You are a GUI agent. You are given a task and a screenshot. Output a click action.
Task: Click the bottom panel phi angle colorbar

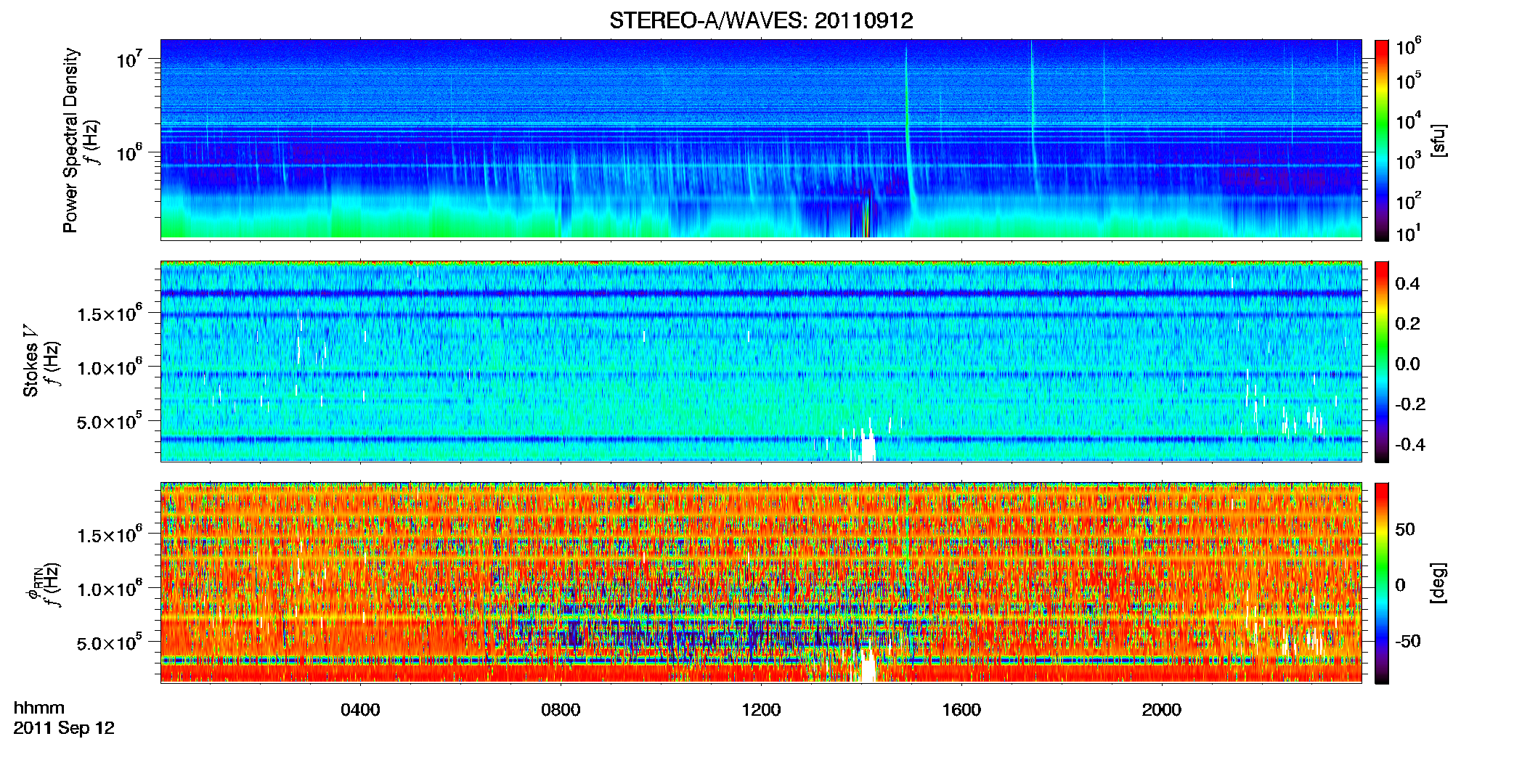1382,583
